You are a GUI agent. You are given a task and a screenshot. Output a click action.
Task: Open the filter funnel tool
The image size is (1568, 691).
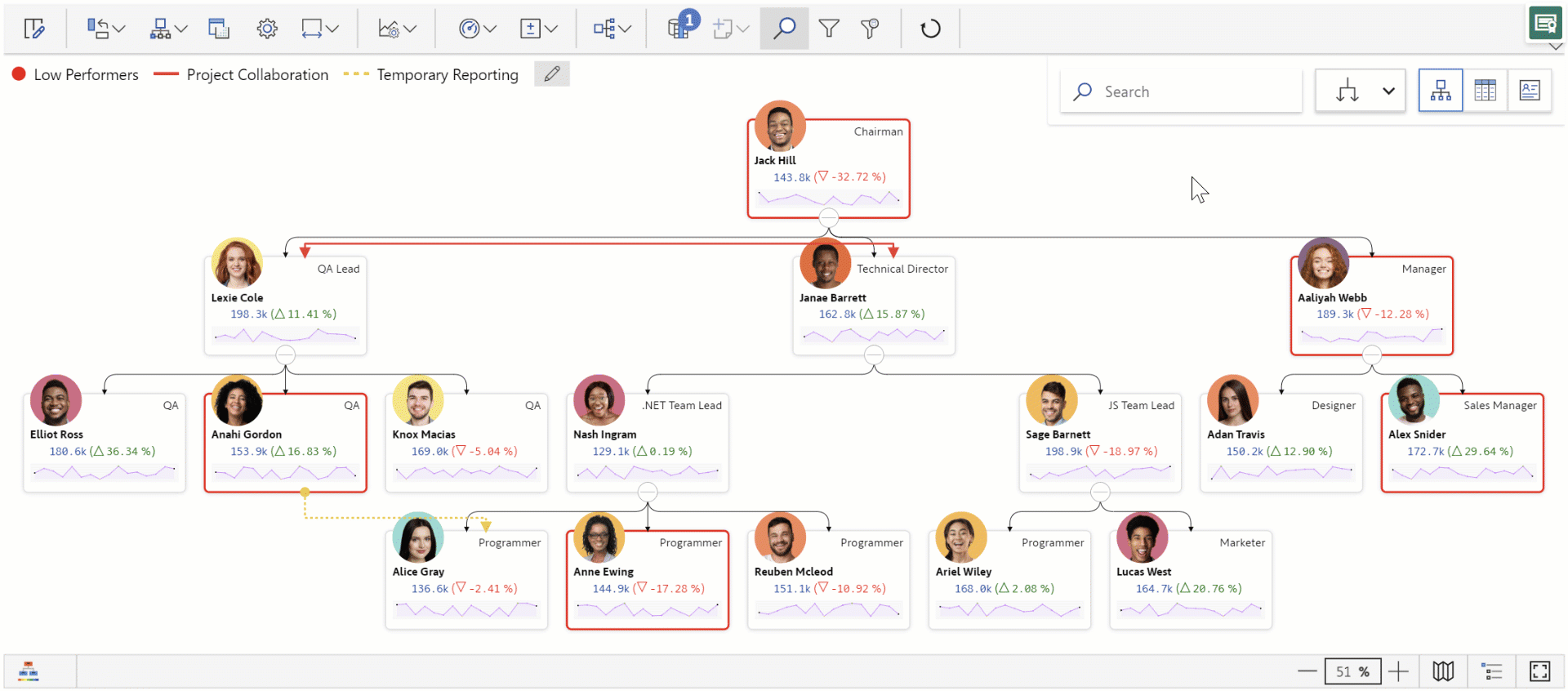pos(829,29)
